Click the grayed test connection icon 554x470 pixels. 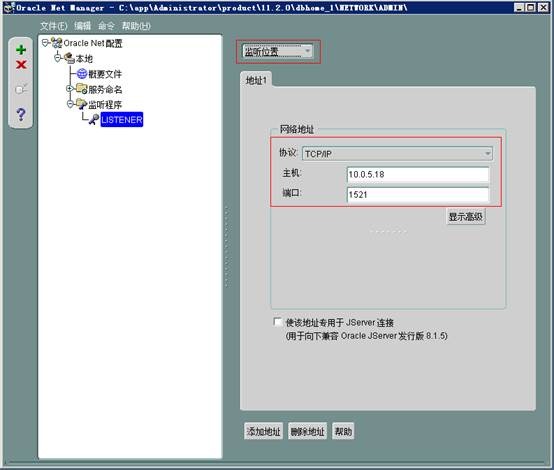(x=21, y=89)
